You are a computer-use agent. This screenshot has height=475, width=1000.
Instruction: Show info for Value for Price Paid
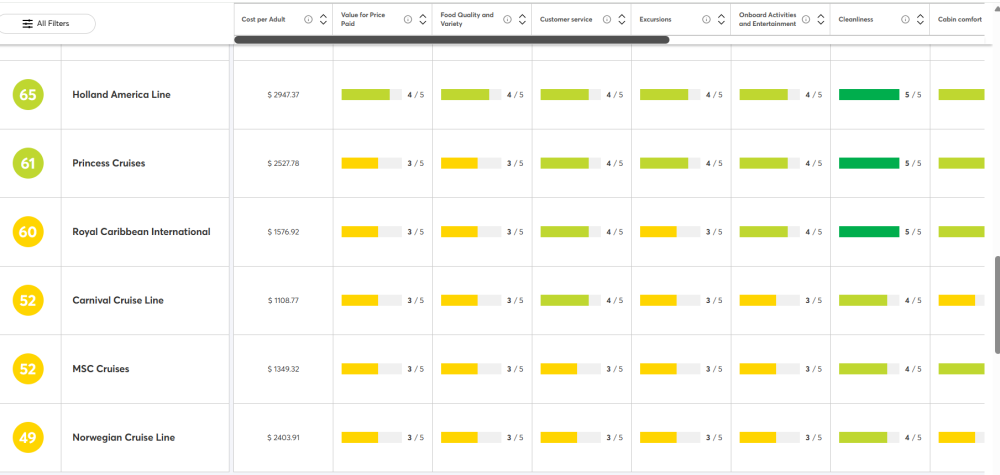pos(408,20)
